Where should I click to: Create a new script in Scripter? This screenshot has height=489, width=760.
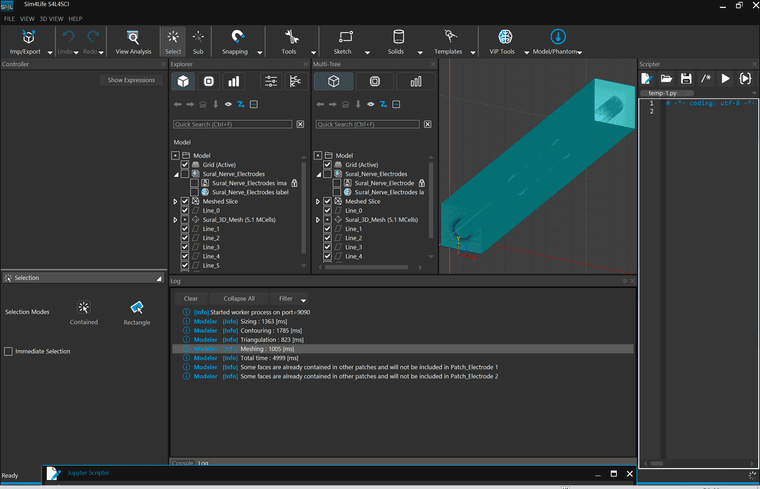click(x=647, y=79)
